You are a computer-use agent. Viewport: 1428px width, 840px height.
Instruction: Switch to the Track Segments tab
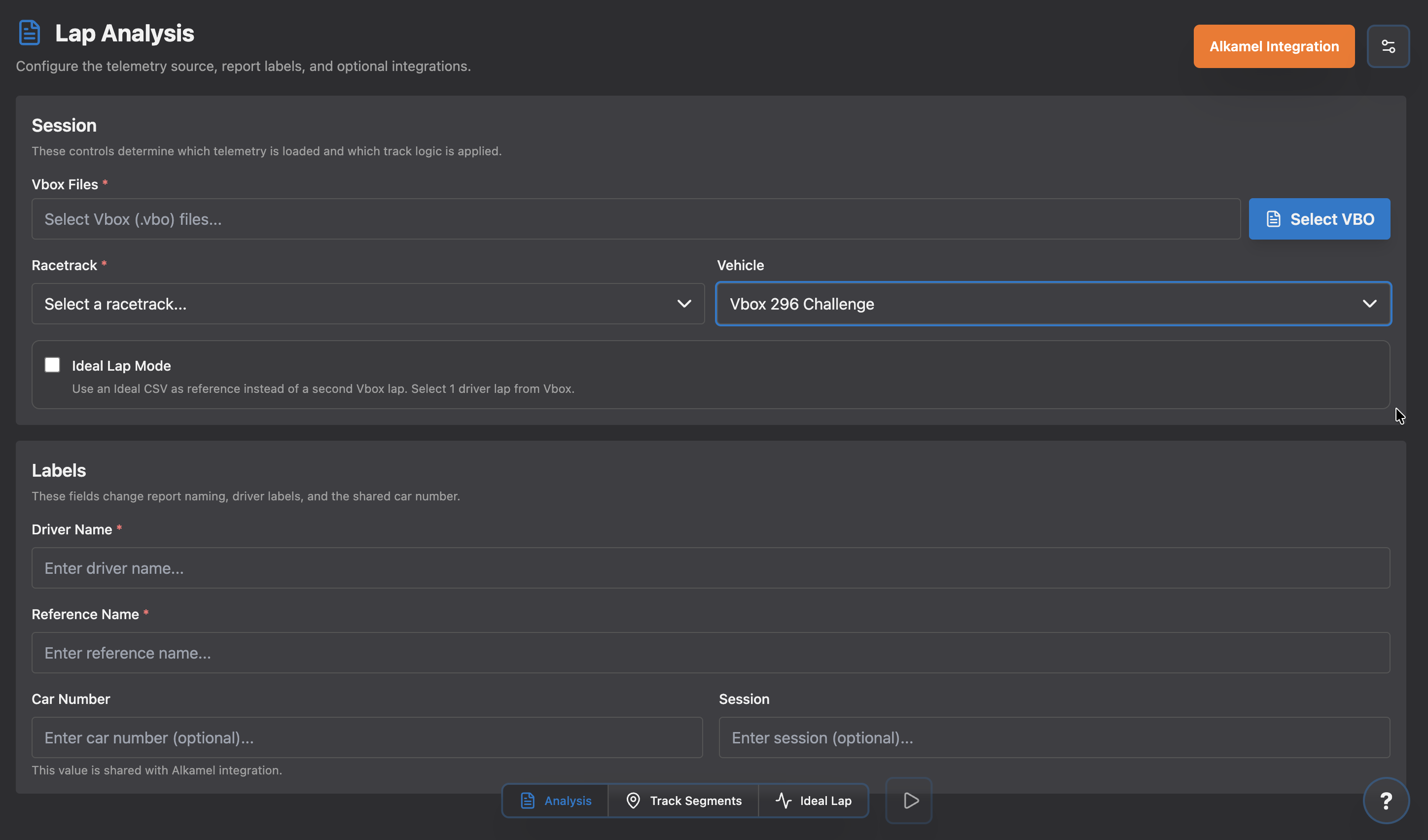[684, 801]
